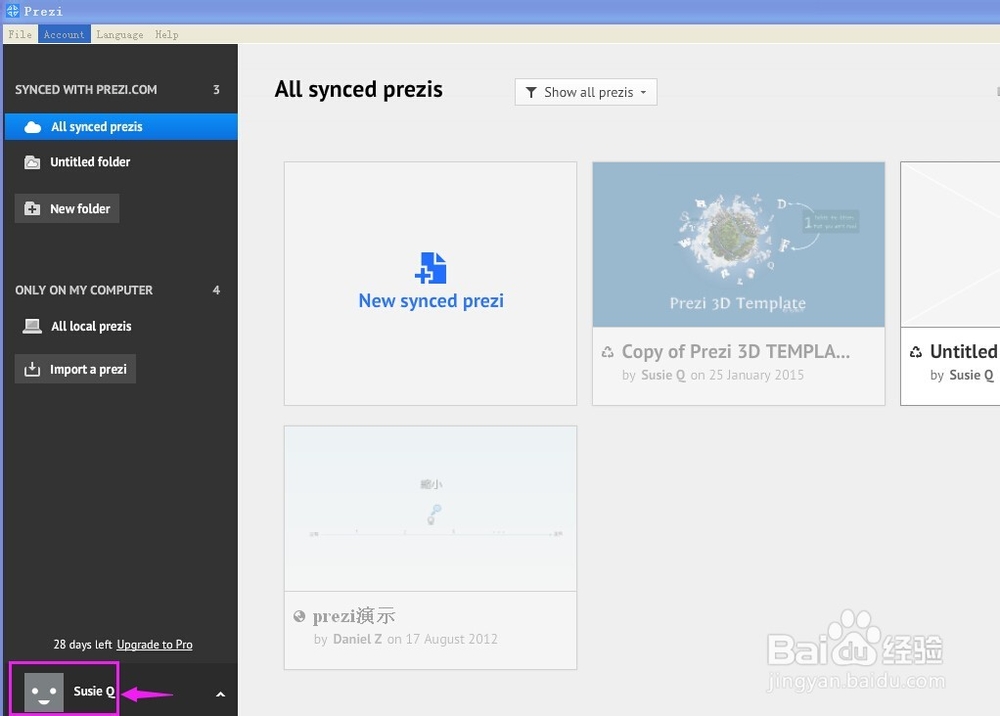The height and width of the screenshot is (716, 1000).
Task: Expand the account menu with the up chevron
Action: point(220,694)
